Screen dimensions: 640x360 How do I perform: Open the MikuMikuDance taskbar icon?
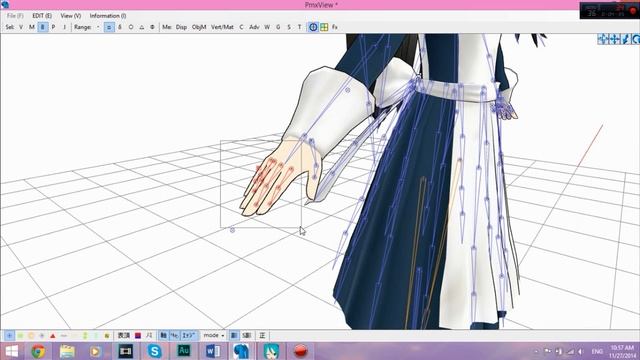[x=271, y=351]
